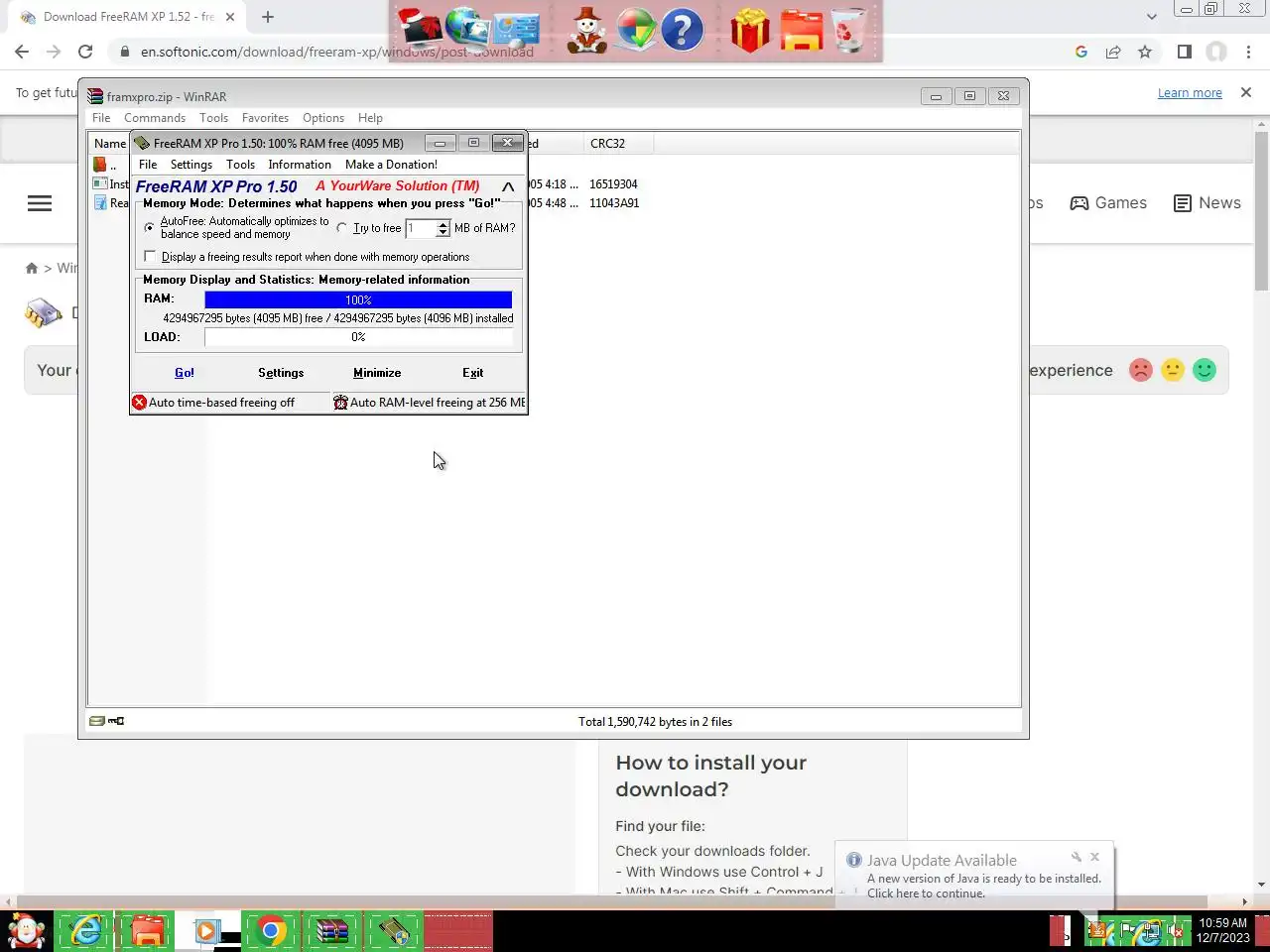This screenshot has width=1270, height=952.
Task: Bookmark this page with the star icon
Action: pyautogui.click(x=1145, y=52)
